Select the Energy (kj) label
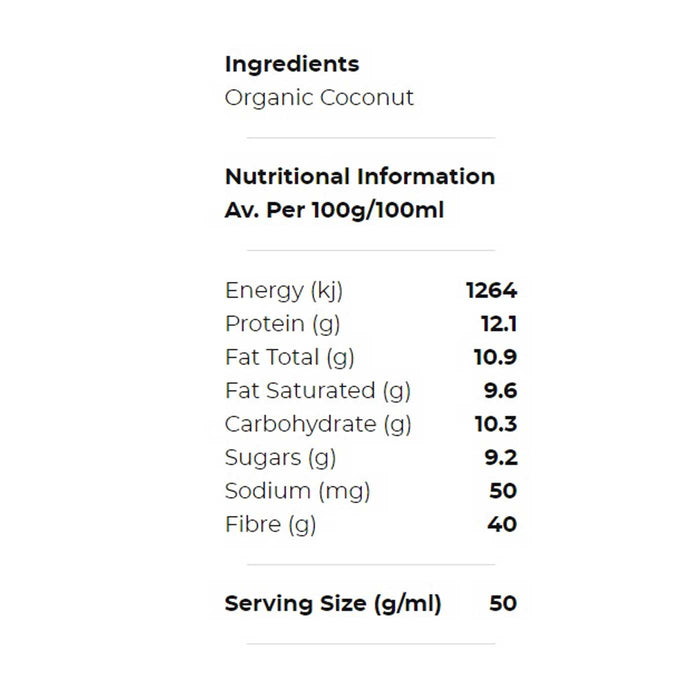 click(284, 291)
